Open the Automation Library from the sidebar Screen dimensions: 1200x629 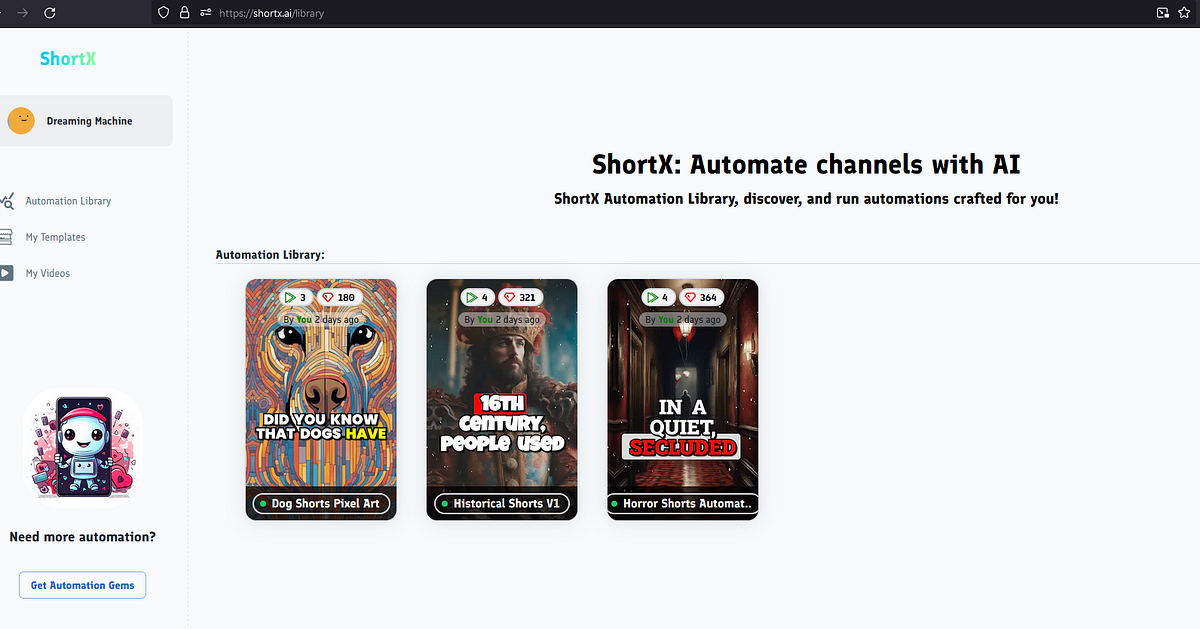pos(70,200)
